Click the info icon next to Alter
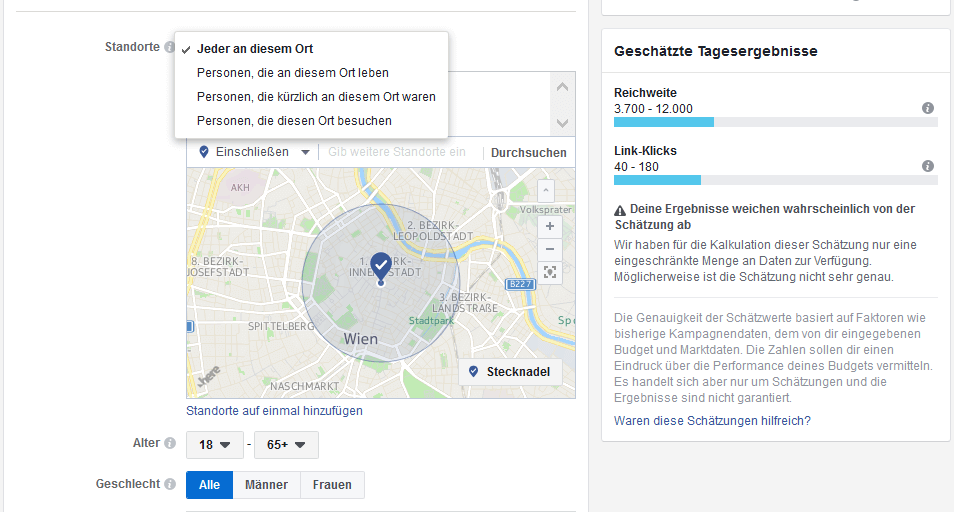Viewport: 954px width, 512px height. click(169, 443)
